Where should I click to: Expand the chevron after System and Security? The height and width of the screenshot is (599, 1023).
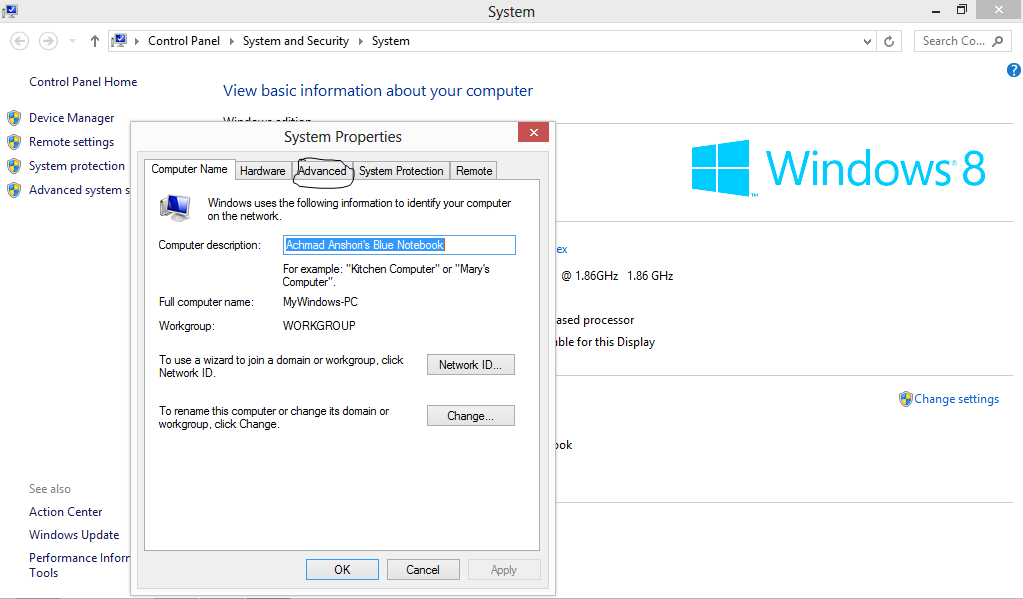click(x=360, y=41)
